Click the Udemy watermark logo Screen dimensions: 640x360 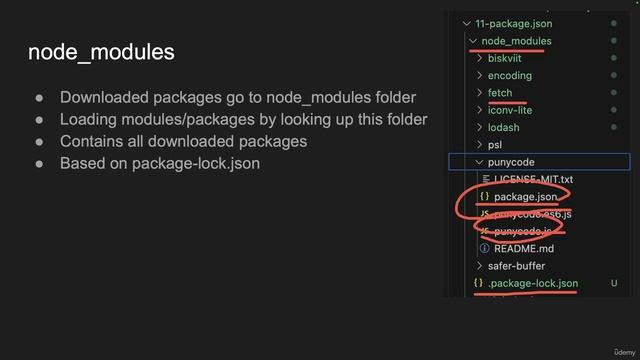click(x=624, y=352)
